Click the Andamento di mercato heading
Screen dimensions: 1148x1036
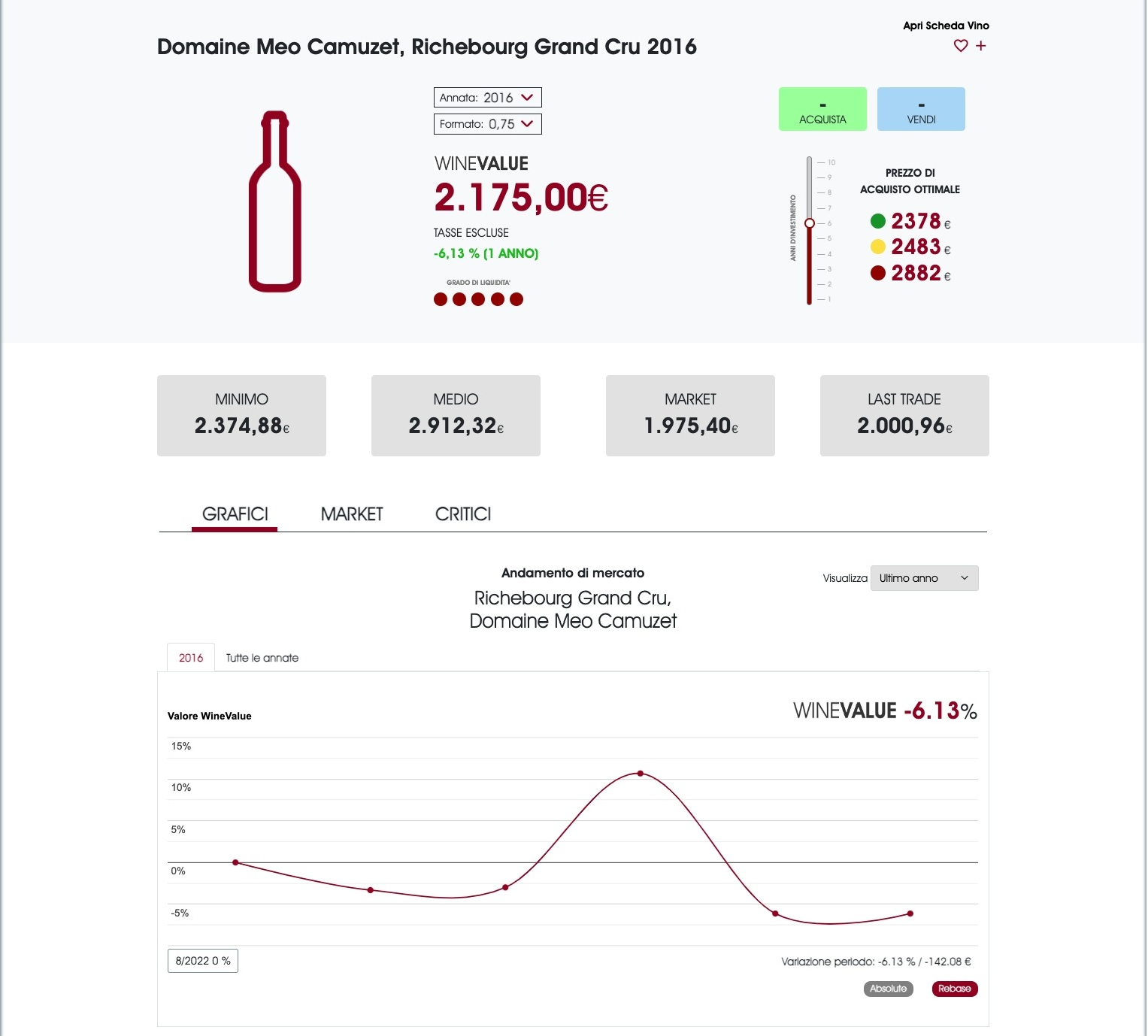[573, 573]
